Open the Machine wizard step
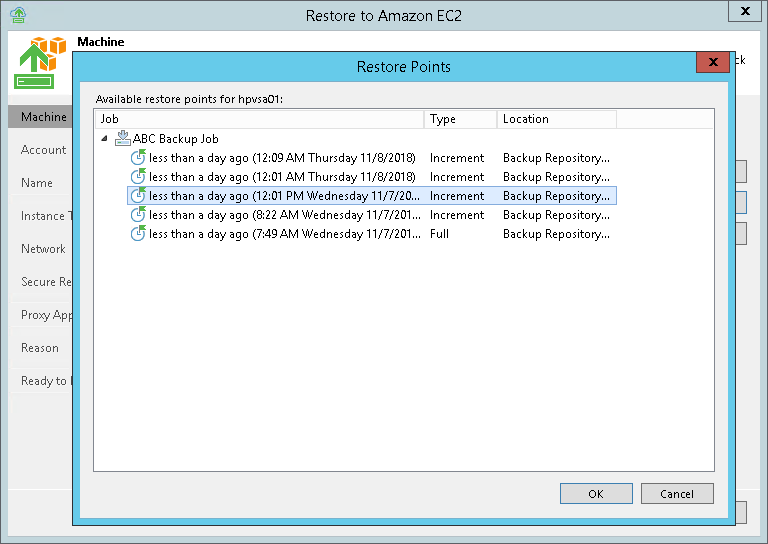This screenshot has width=768, height=544. pyautogui.click(x=43, y=117)
